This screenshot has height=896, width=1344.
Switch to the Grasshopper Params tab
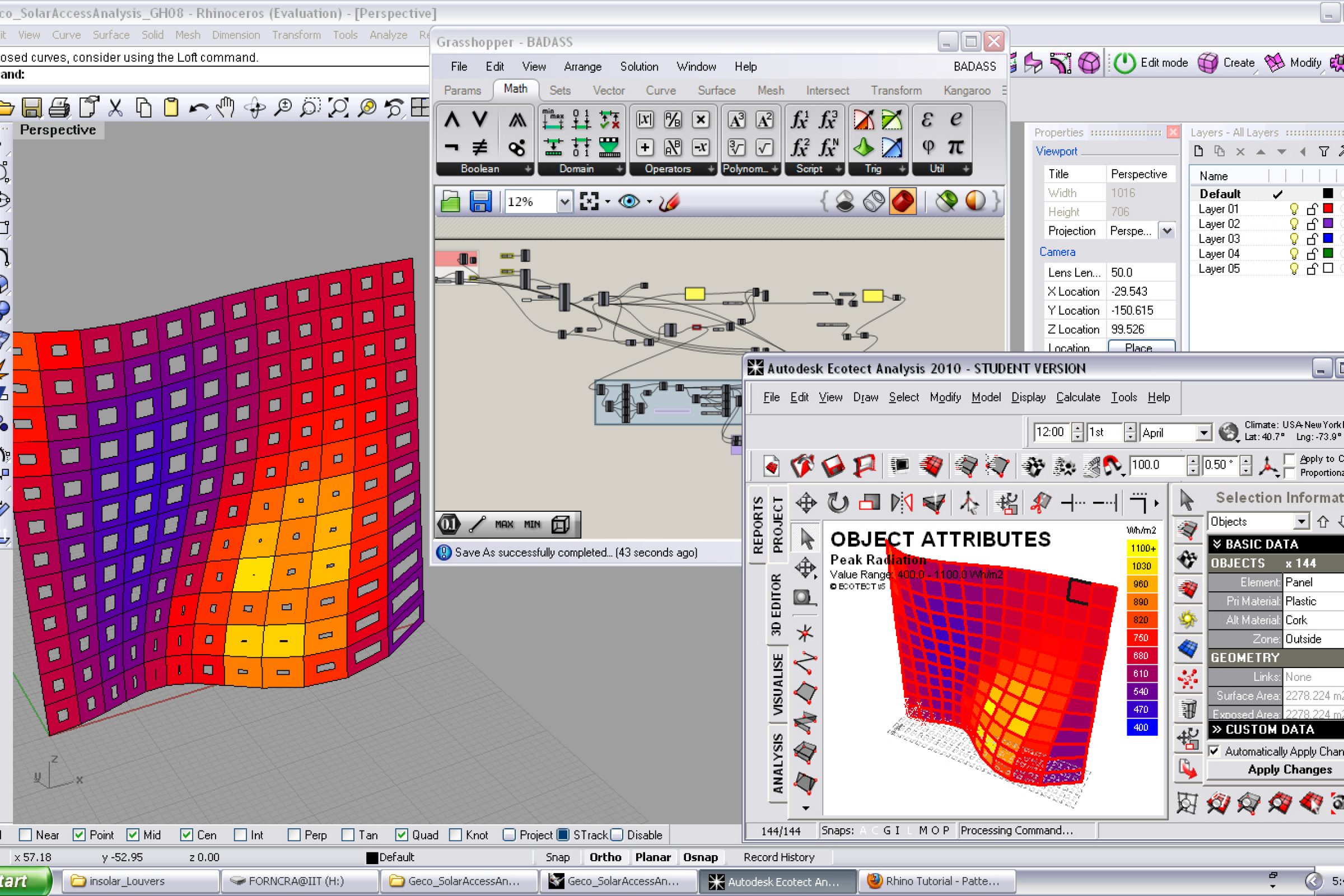[463, 90]
